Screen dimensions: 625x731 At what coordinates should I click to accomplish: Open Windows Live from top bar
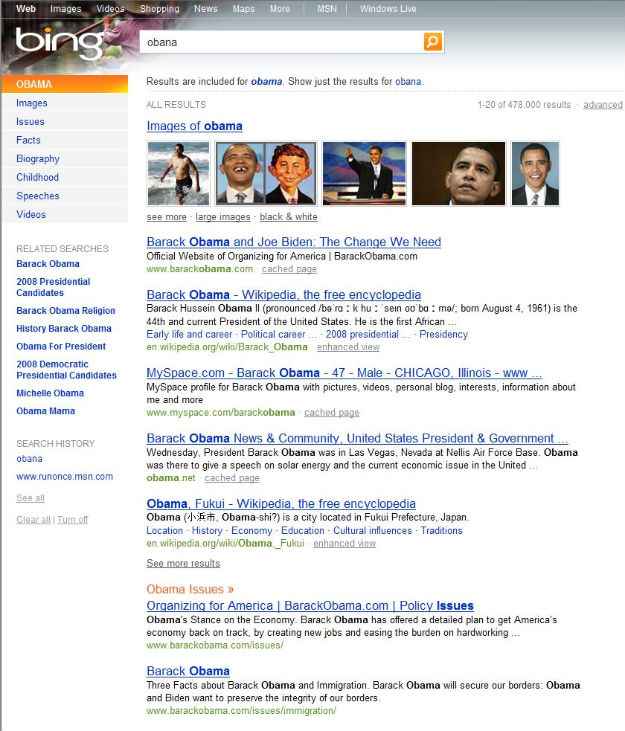click(x=388, y=8)
